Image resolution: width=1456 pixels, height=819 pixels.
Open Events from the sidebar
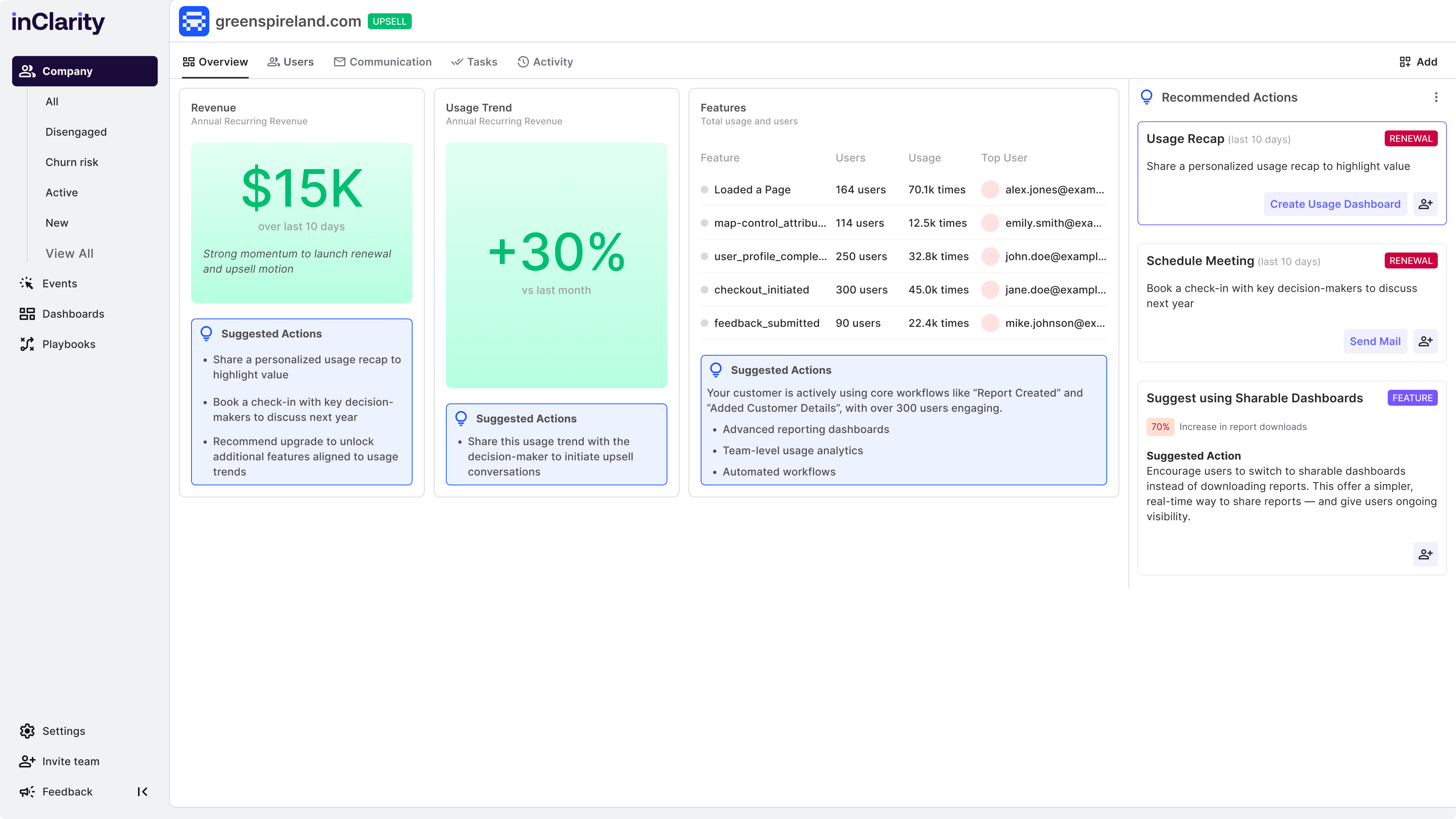[x=60, y=284]
